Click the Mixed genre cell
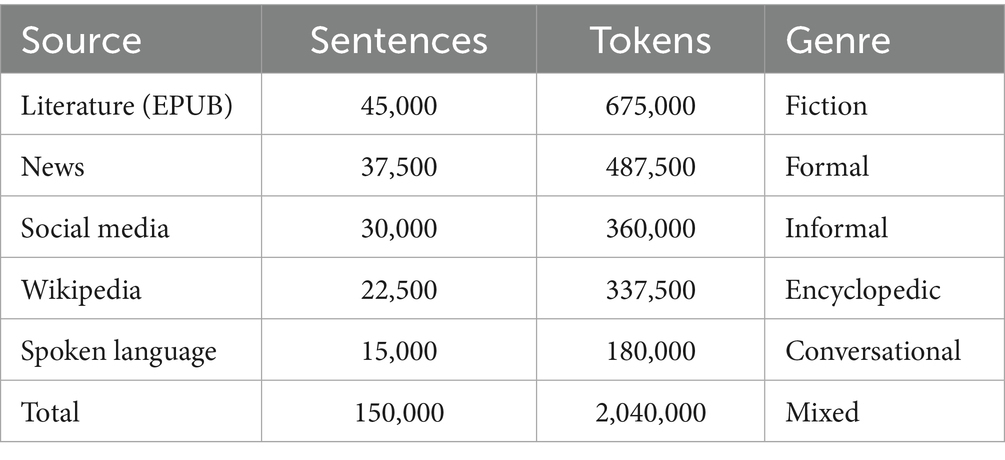Image resolution: width=1005 pixels, height=460 pixels. pos(820,412)
